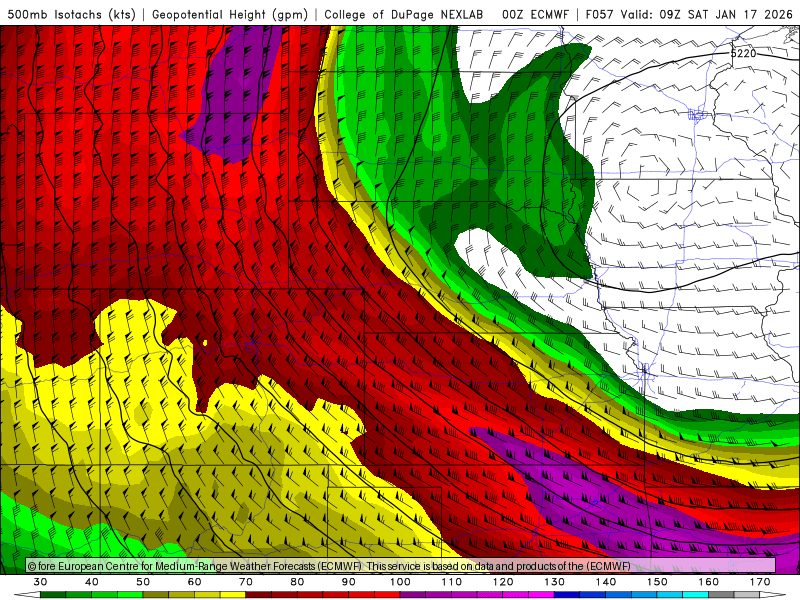Click the 'Valid: 09Z SAT JAN 17 2026' text

pyautogui.click(x=706, y=15)
